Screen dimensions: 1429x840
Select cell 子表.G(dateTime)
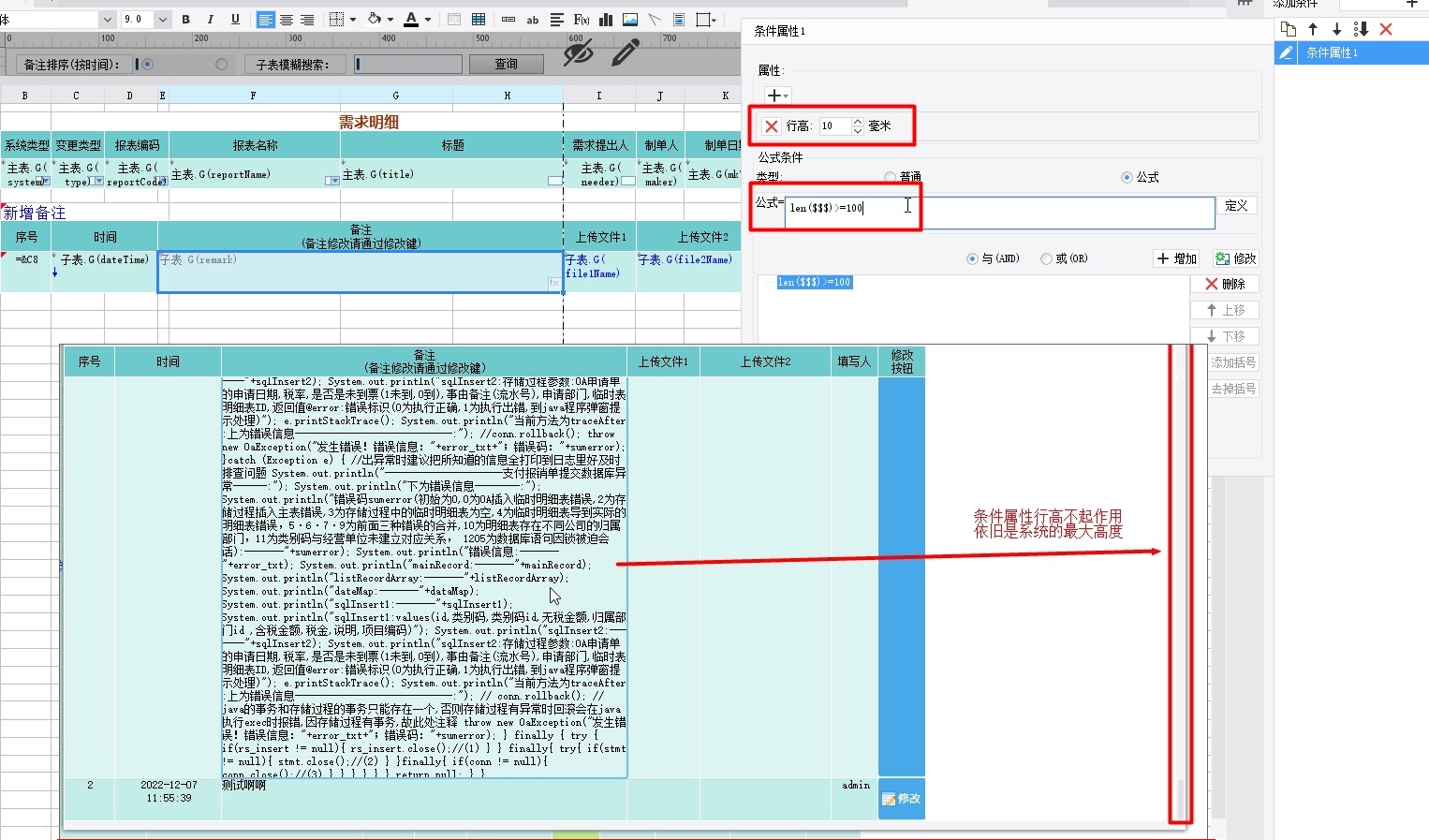[104, 272]
